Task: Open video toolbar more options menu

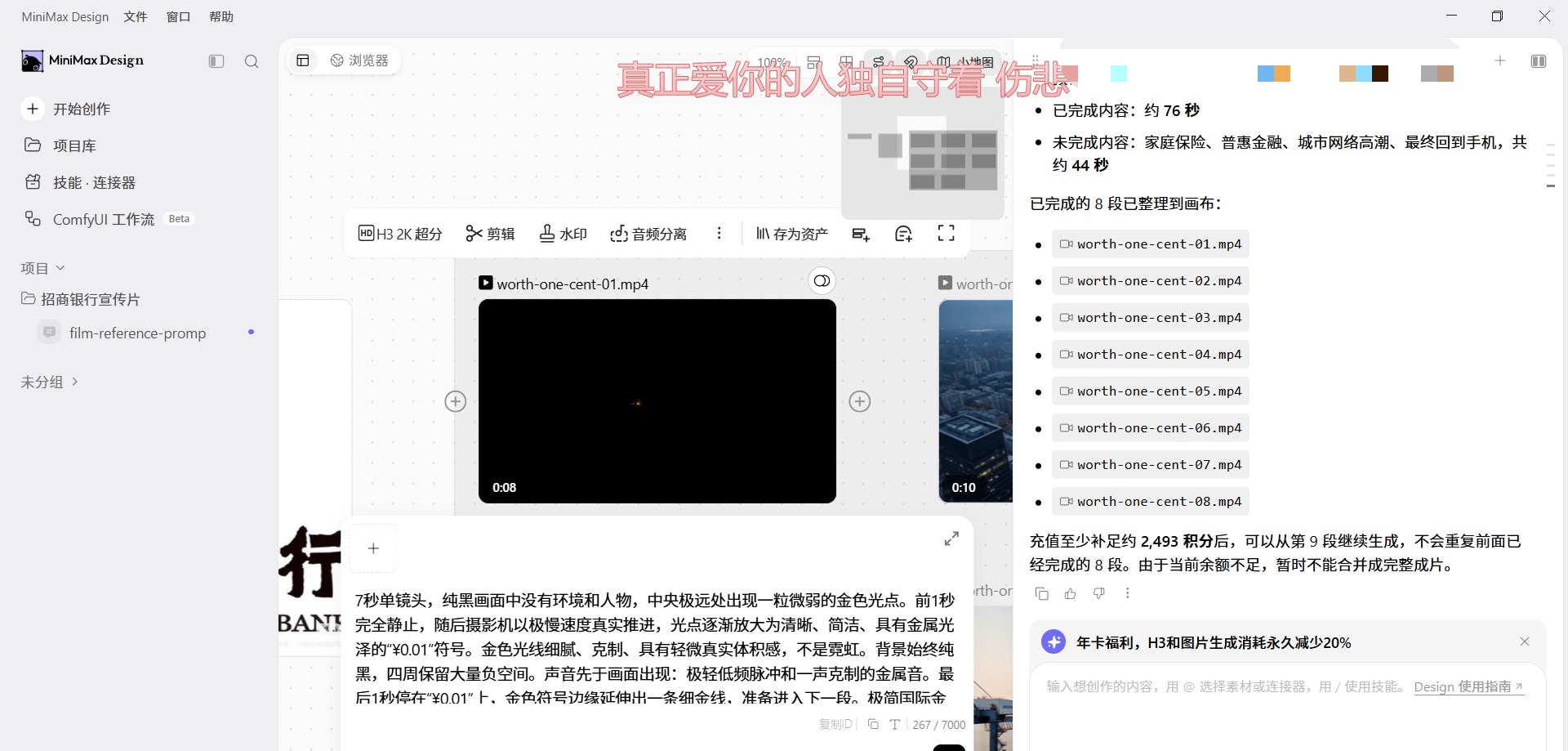Action: [x=719, y=234]
